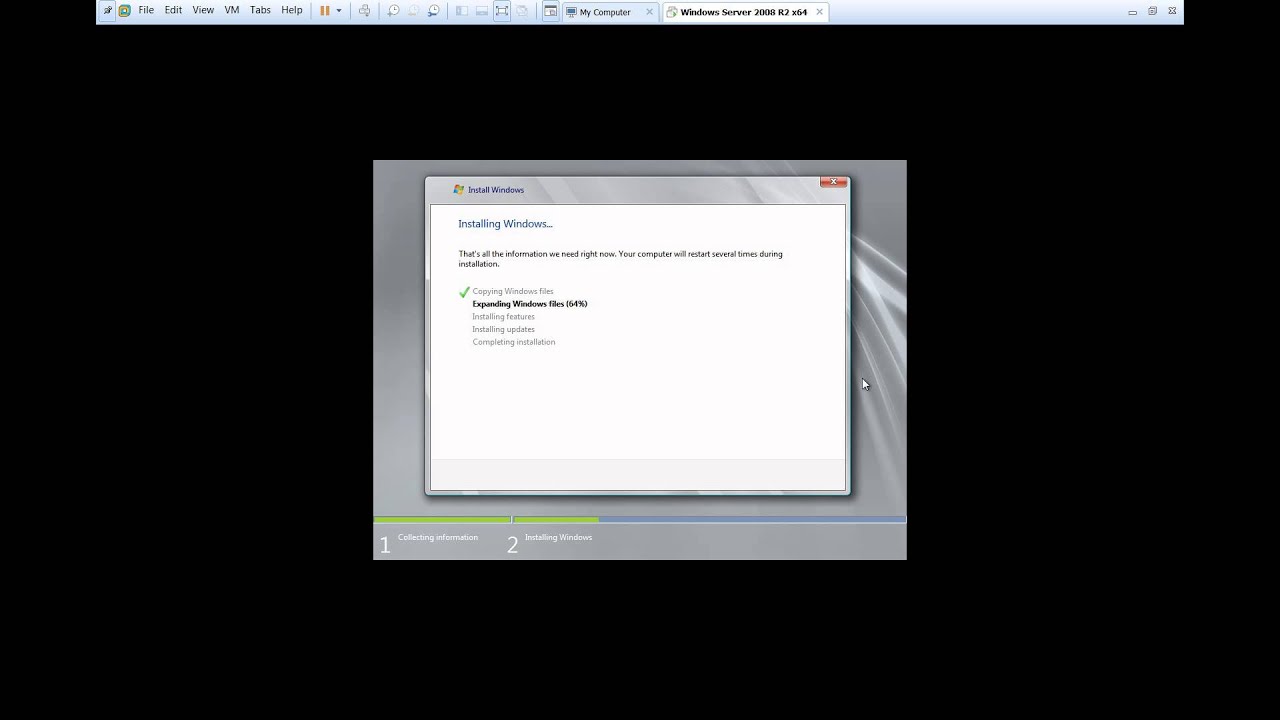Click 'Expanding Windows files (64%)' text
The height and width of the screenshot is (720, 1280).
tap(530, 304)
